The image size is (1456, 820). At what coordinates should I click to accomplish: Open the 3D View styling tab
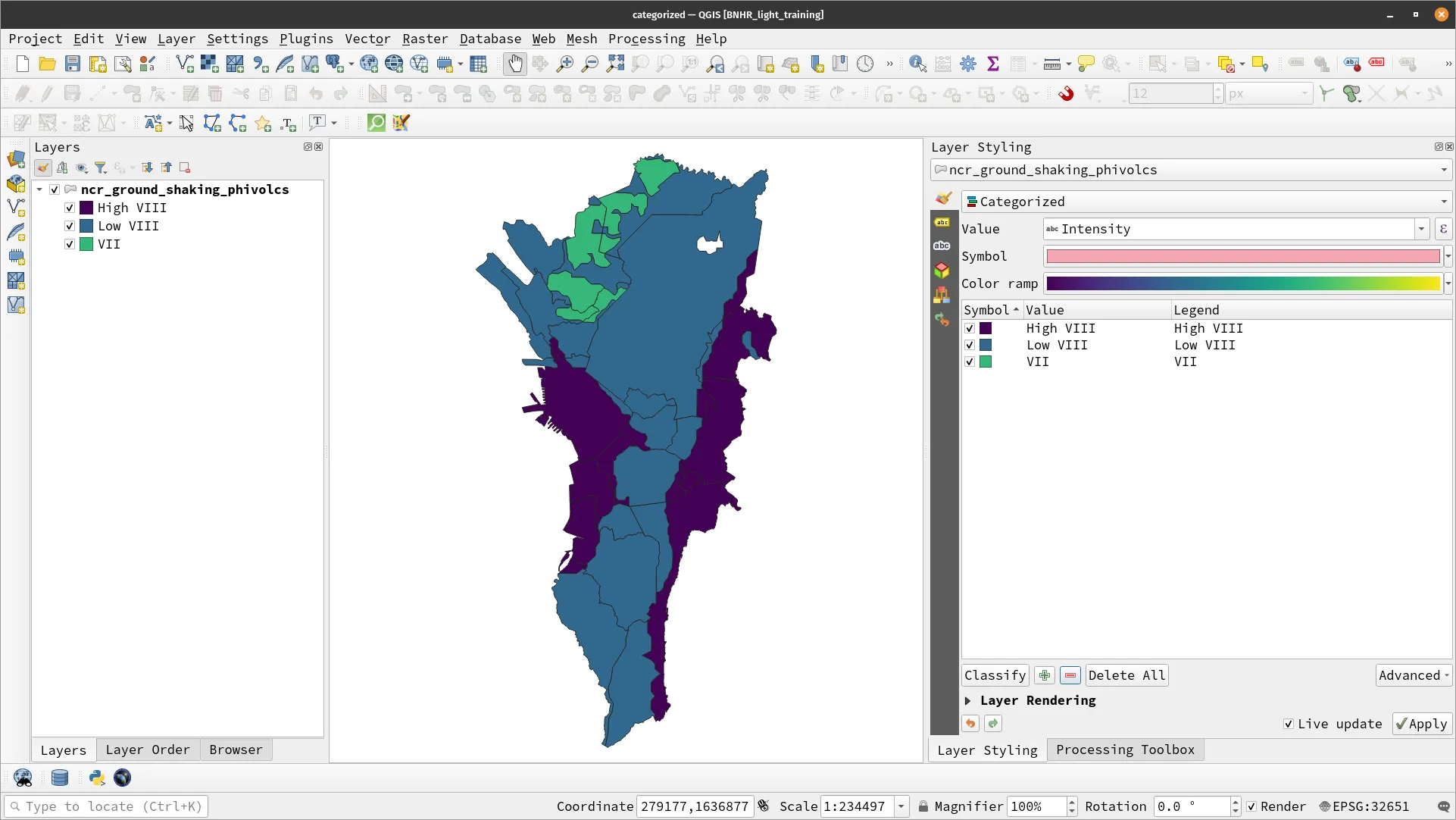click(942, 271)
